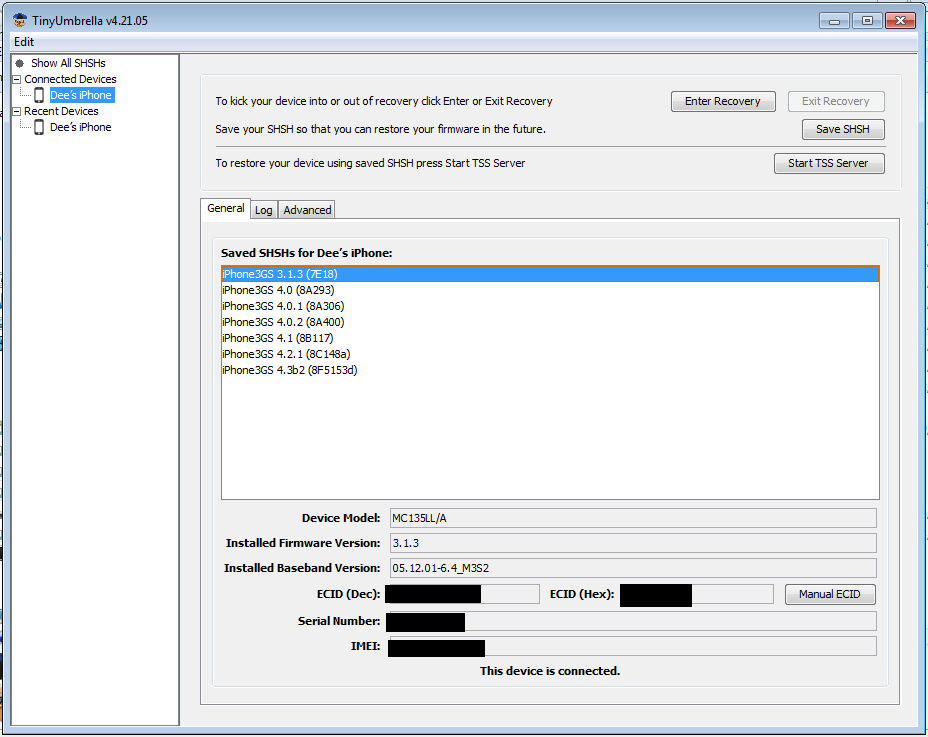Click the Recent Devices label
The height and width of the screenshot is (737, 928).
[62, 111]
